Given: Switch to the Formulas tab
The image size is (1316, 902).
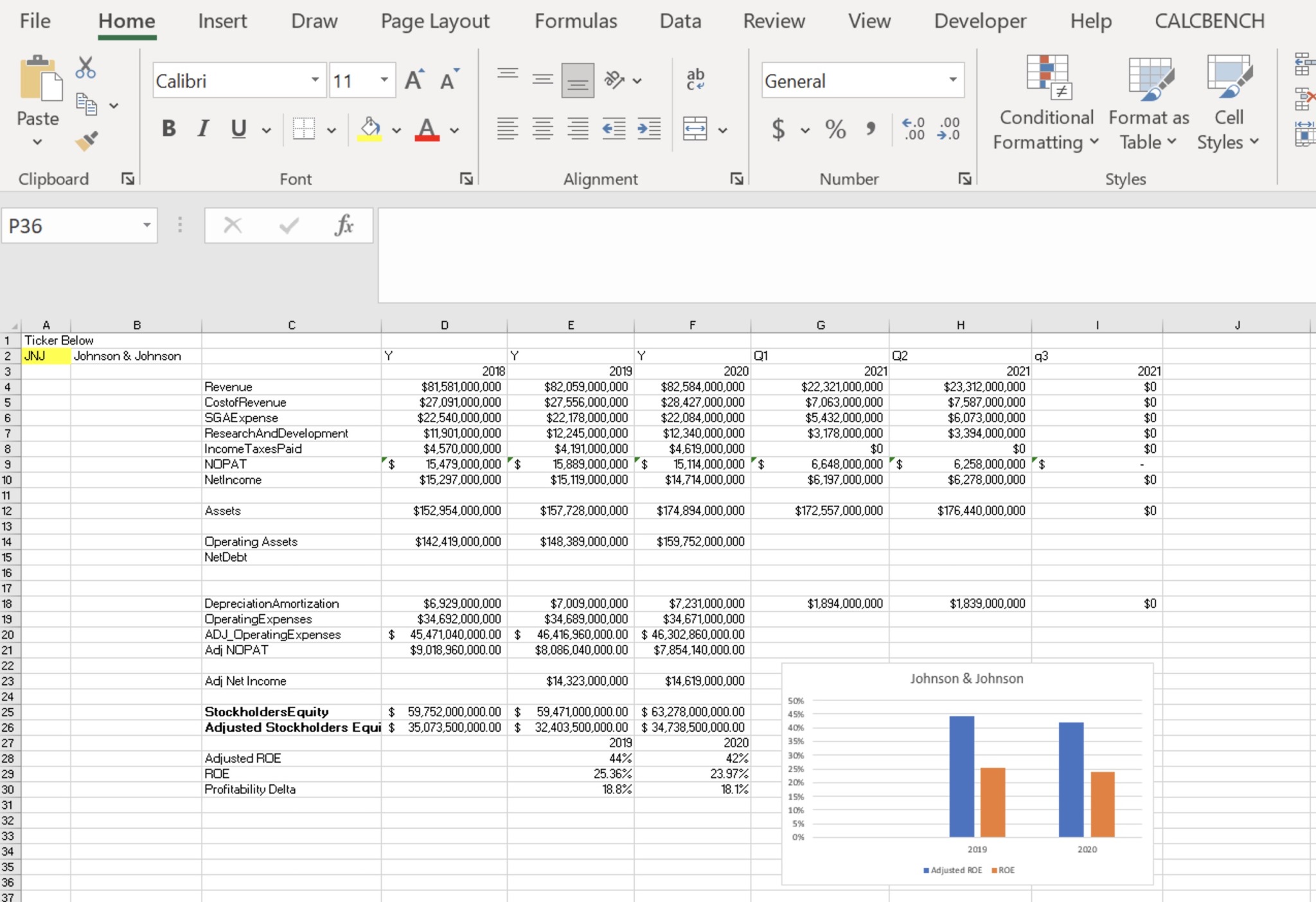Looking at the screenshot, I should [x=576, y=21].
